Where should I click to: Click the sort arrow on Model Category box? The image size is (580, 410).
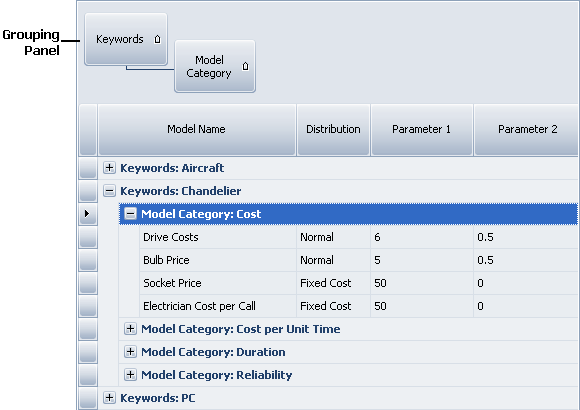click(245, 66)
